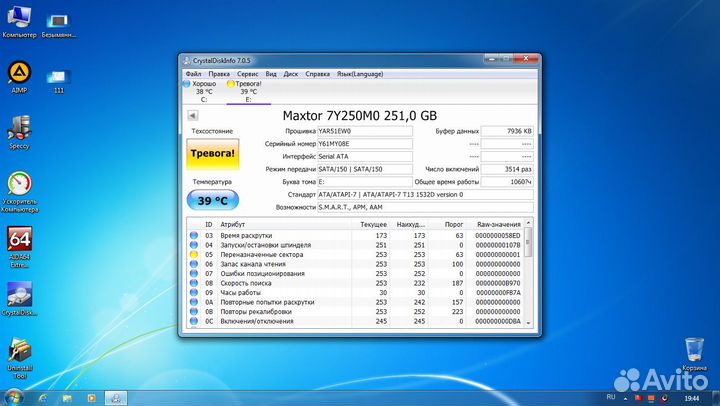Select the Переназначенные сектора row

(x=355, y=254)
